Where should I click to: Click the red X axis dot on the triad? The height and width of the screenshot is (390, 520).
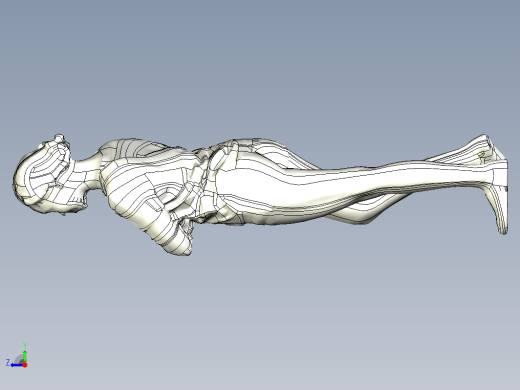pyautogui.click(x=25, y=365)
